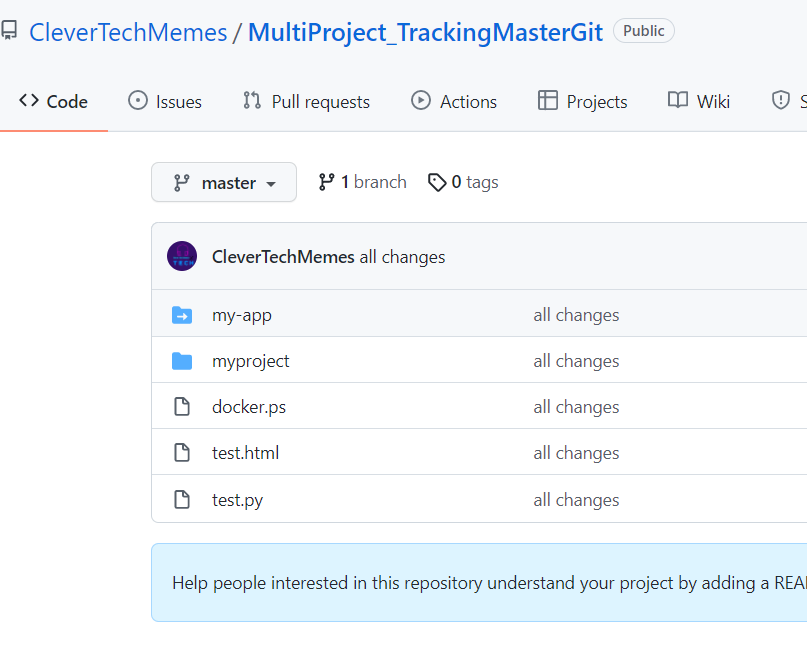The image size is (807, 648).
Task: Click the test.py file icon
Action: click(x=182, y=500)
